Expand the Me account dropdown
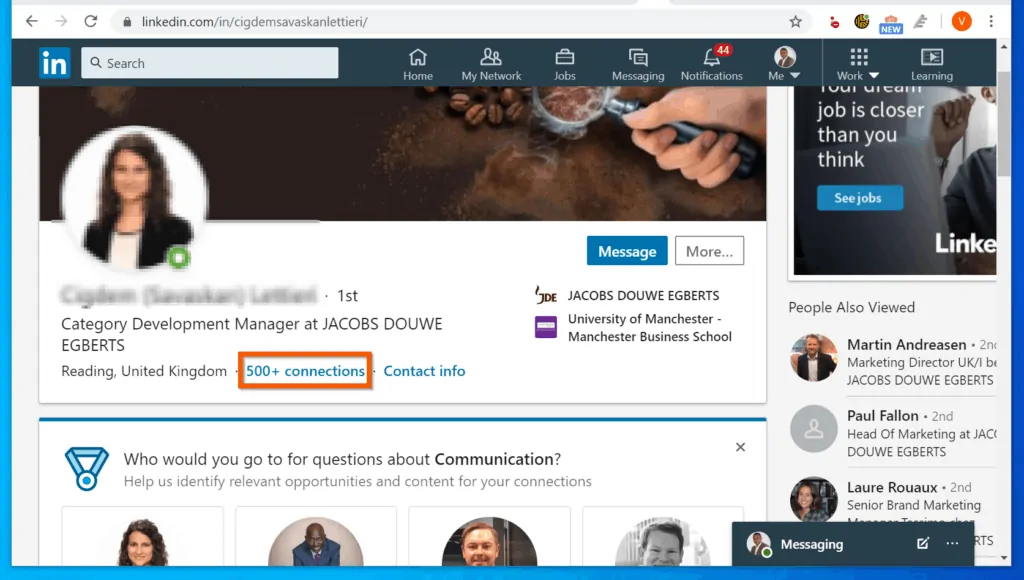Viewport: 1024px width, 580px height. tap(784, 65)
